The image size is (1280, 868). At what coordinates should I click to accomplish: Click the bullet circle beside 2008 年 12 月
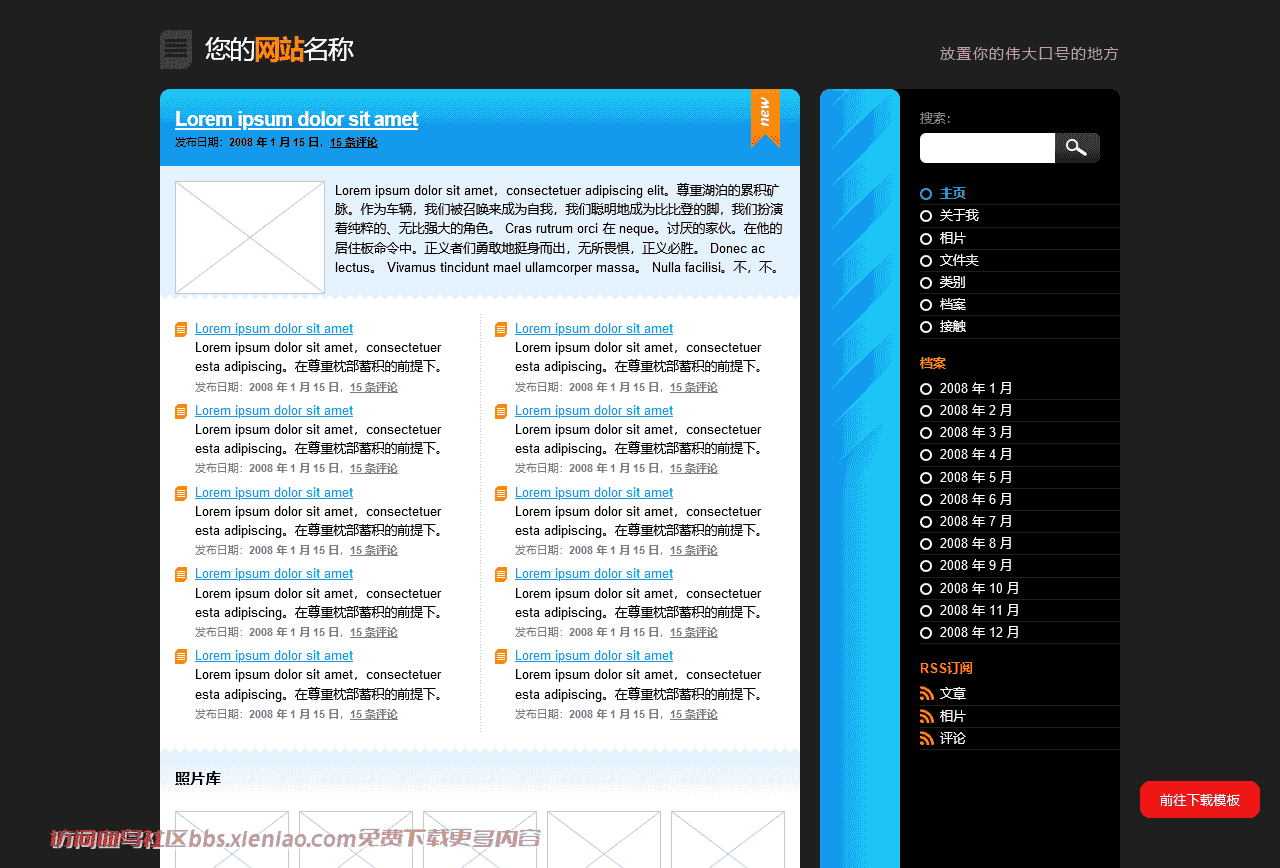click(926, 633)
